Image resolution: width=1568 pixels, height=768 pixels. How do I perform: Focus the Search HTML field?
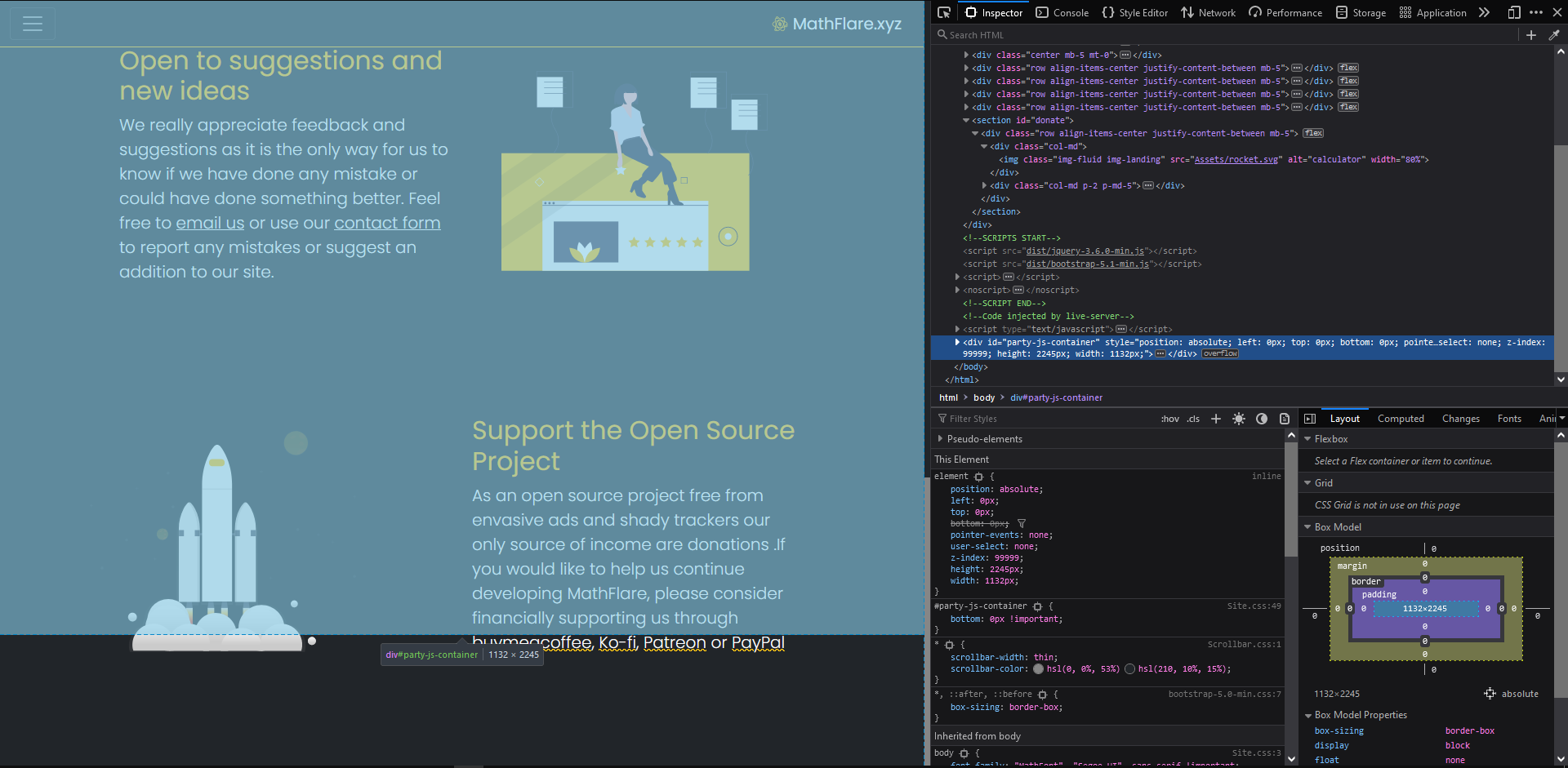point(1225,35)
